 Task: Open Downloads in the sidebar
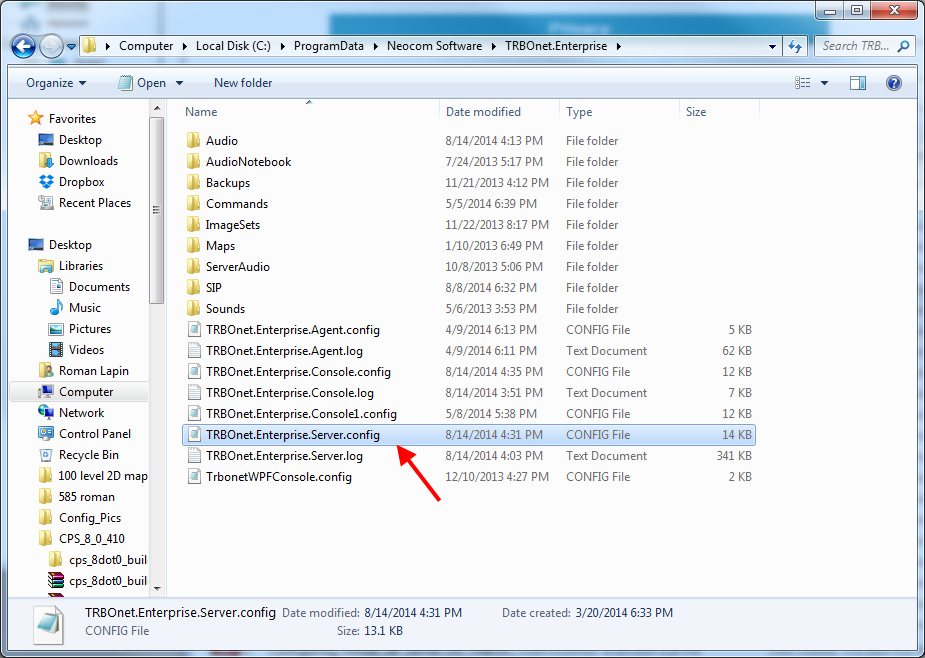point(88,161)
